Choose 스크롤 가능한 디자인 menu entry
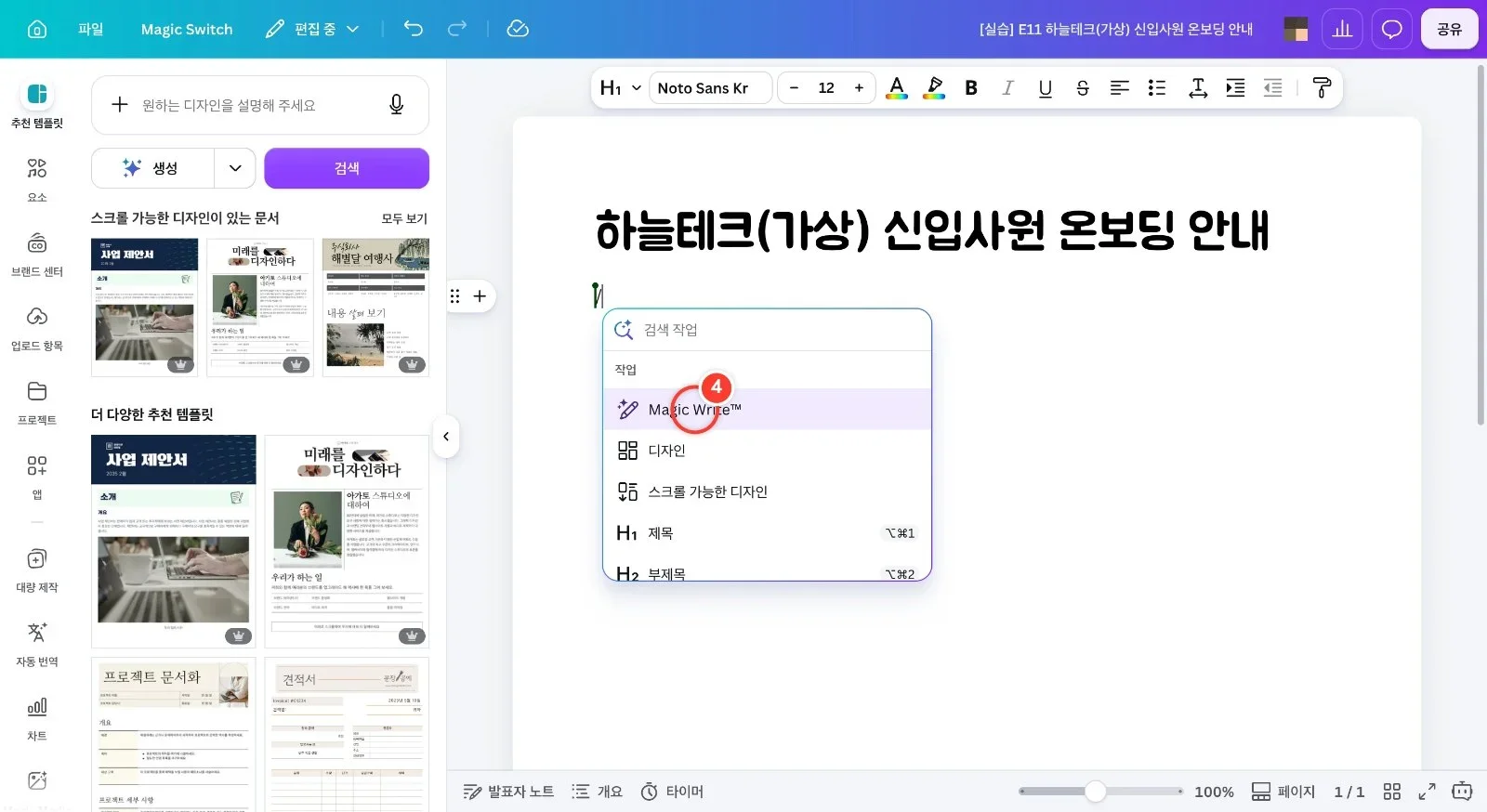This screenshot has width=1487, height=812. 767,491
